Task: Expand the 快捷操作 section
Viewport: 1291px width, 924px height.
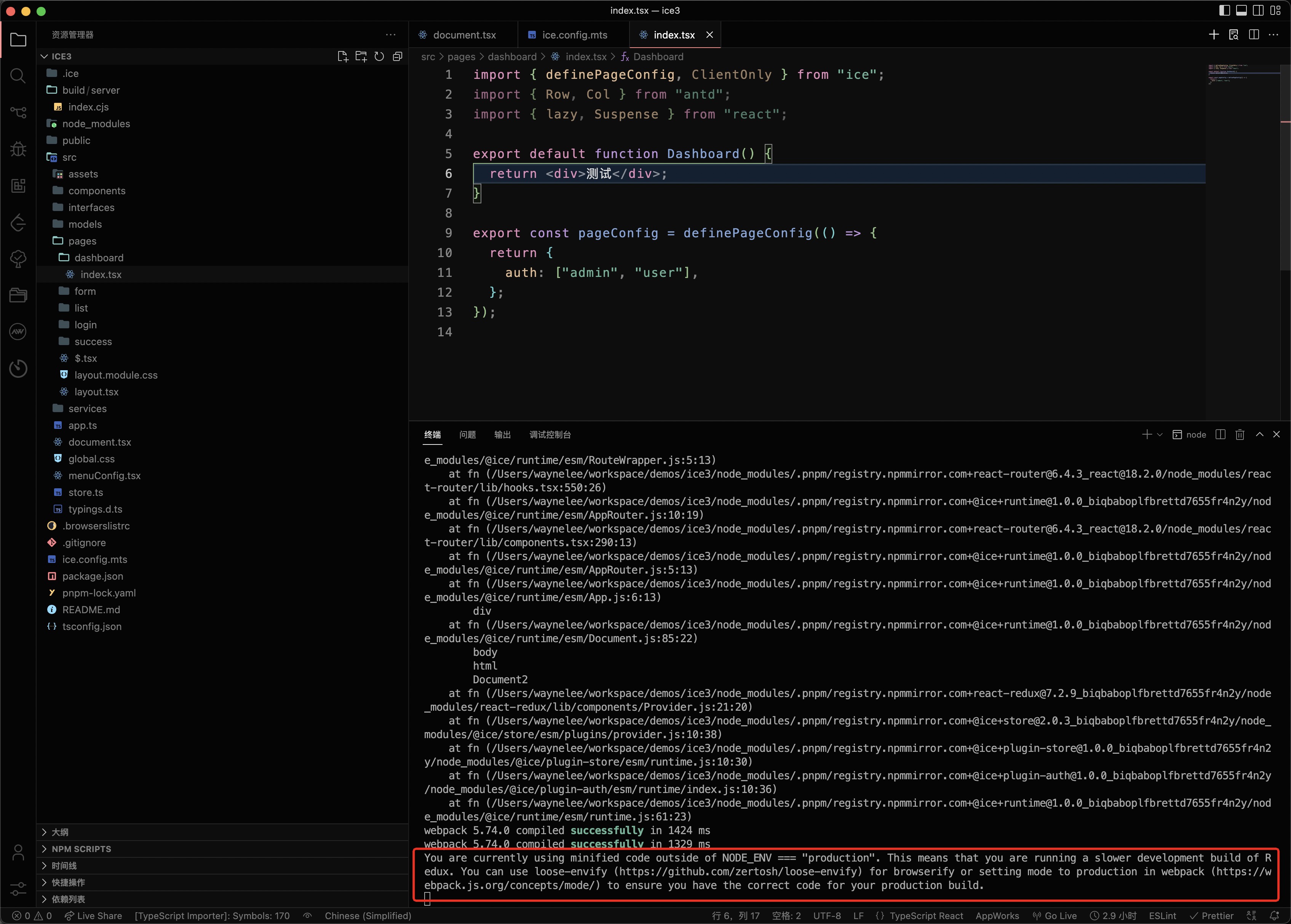Action: 222,882
